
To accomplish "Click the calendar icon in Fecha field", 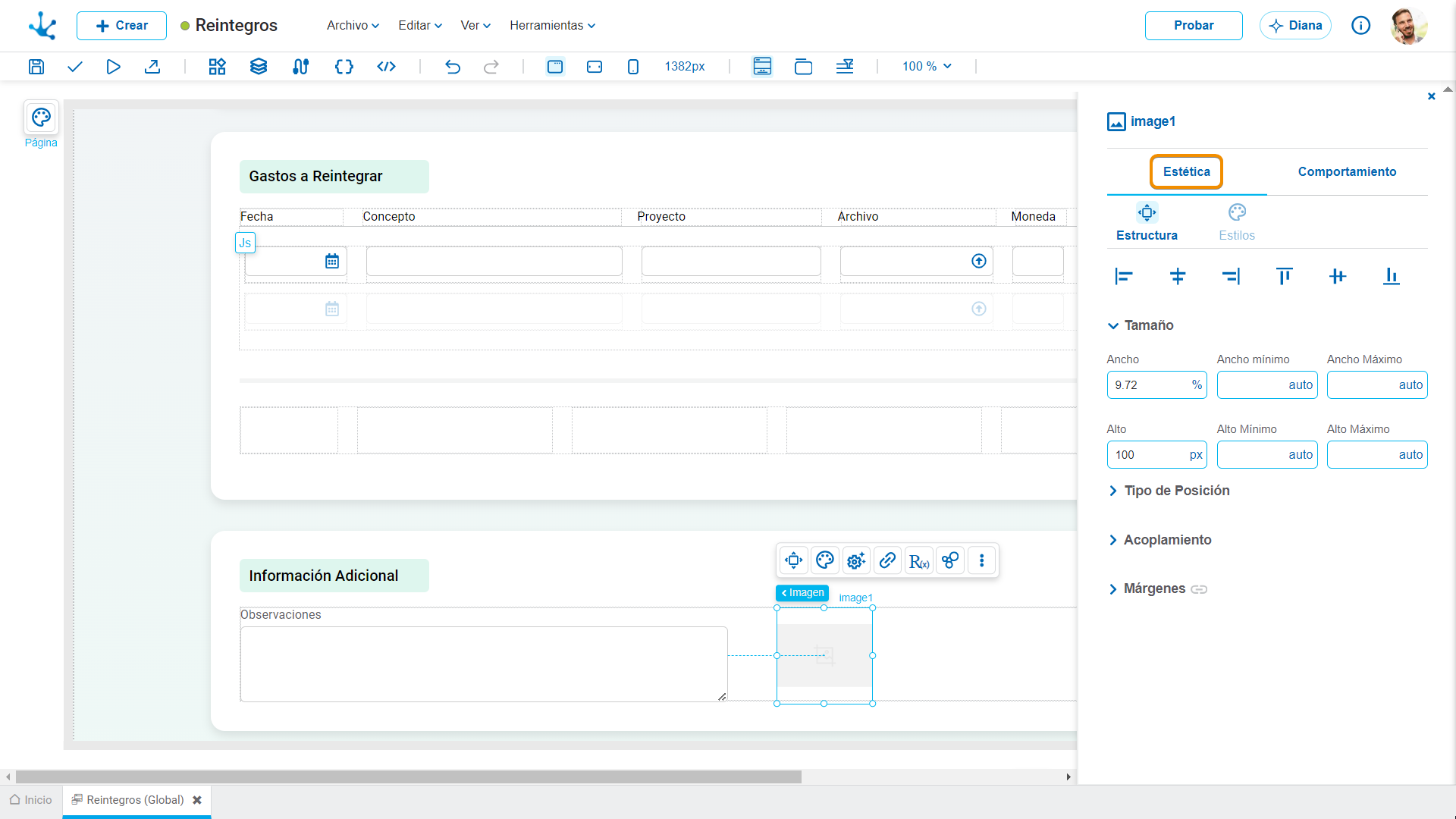I will [x=332, y=261].
